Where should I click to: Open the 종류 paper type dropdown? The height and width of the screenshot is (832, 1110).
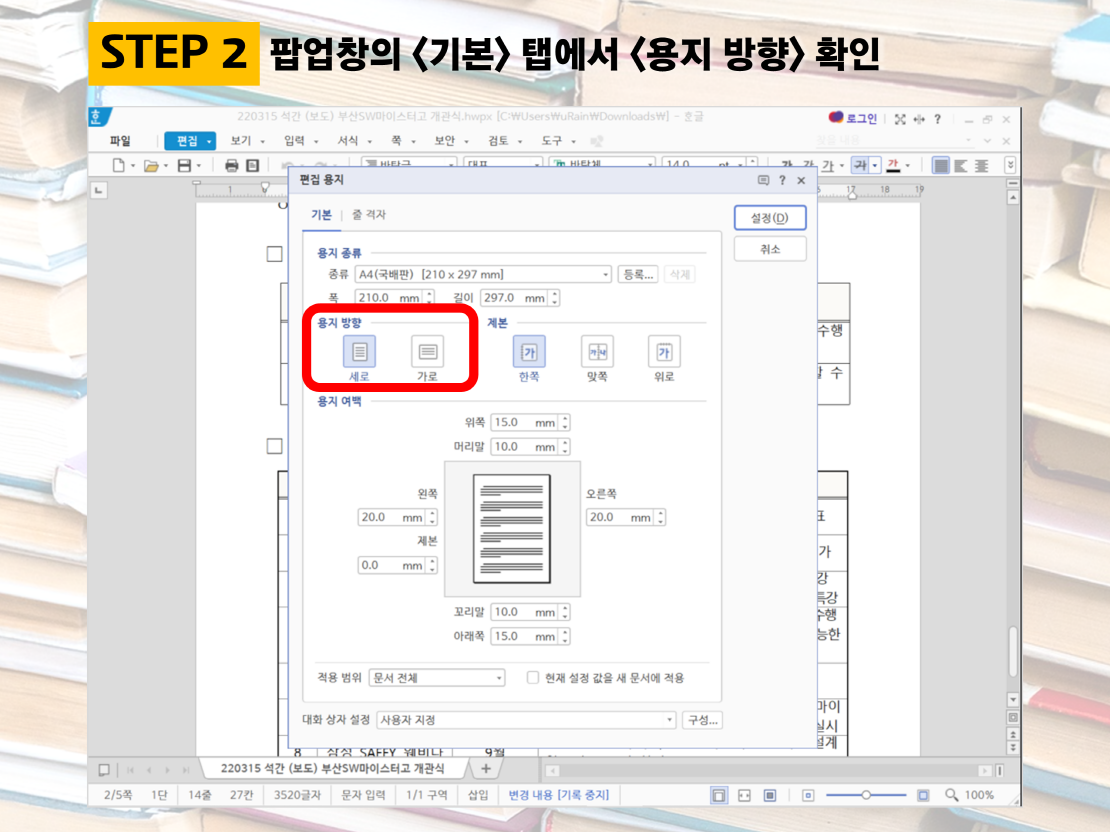[483, 274]
